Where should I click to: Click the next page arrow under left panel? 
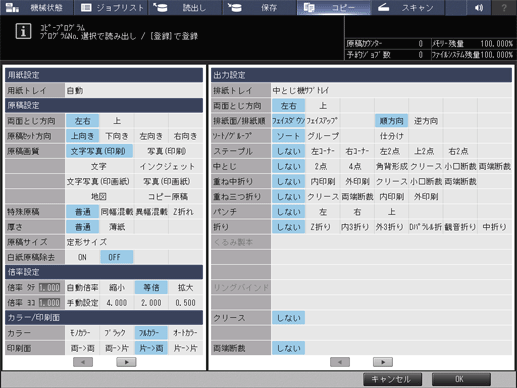click(126, 362)
